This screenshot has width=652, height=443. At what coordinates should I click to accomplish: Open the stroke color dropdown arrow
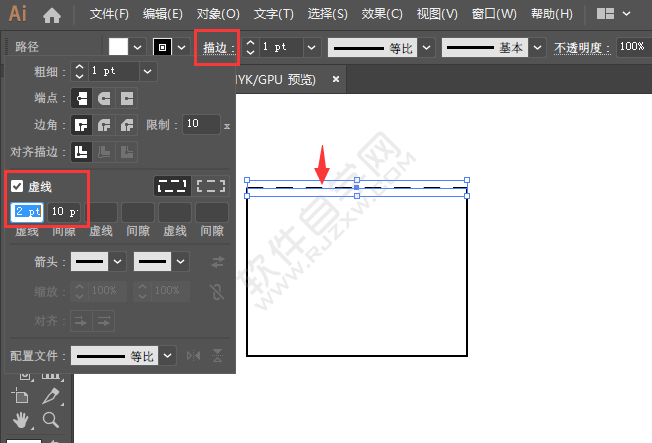tap(181, 47)
